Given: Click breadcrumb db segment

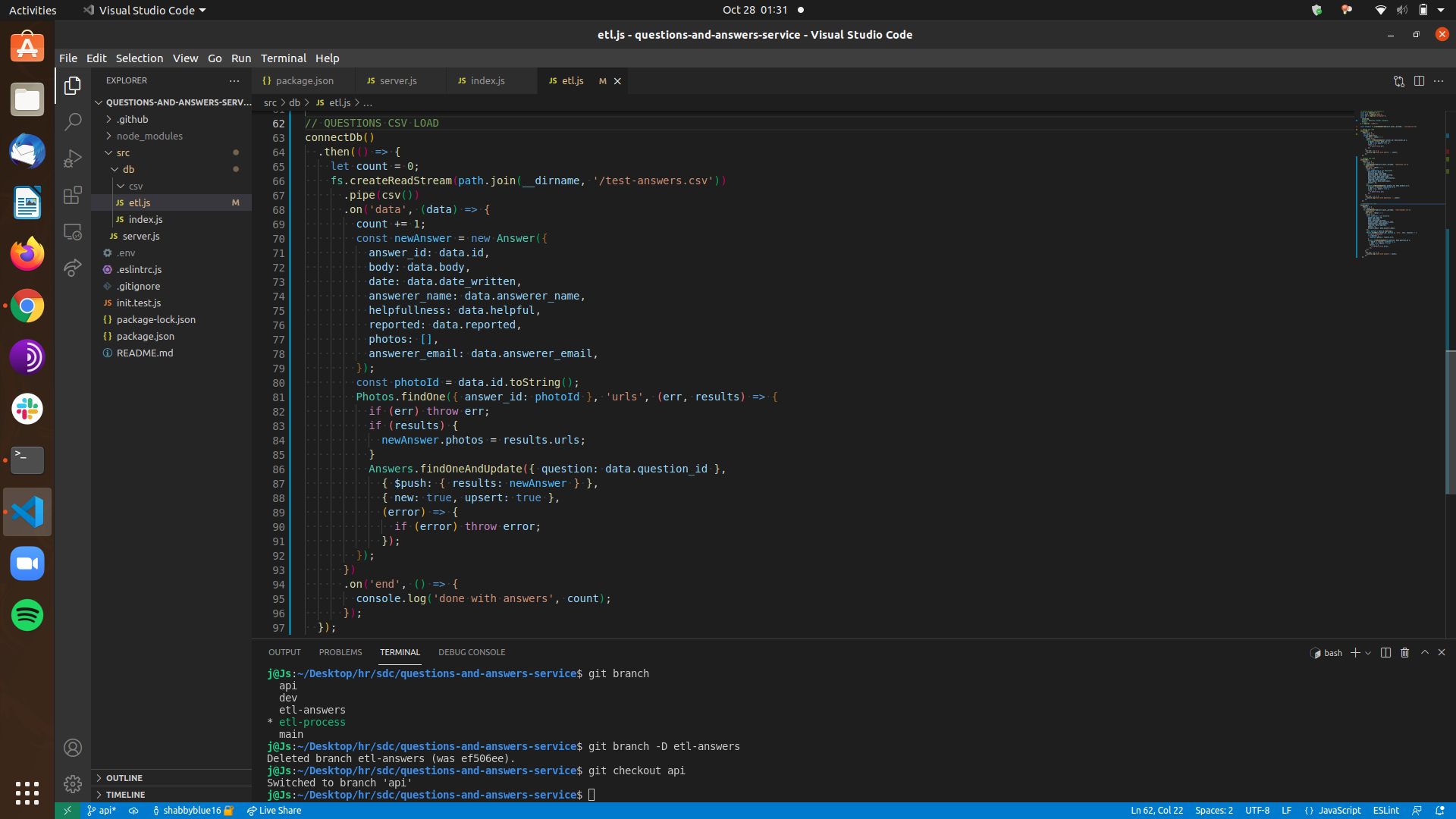Looking at the screenshot, I should tap(294, 102).
